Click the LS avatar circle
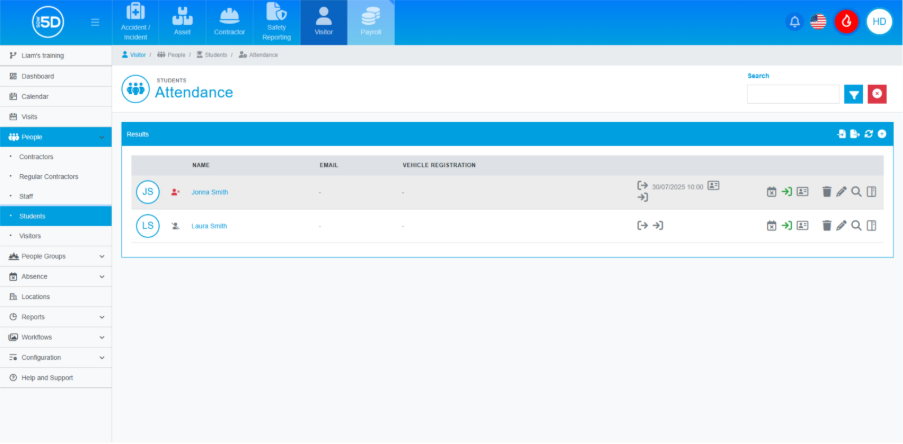The width and height of the screenshot is (903, 444). tap(147, 226)
